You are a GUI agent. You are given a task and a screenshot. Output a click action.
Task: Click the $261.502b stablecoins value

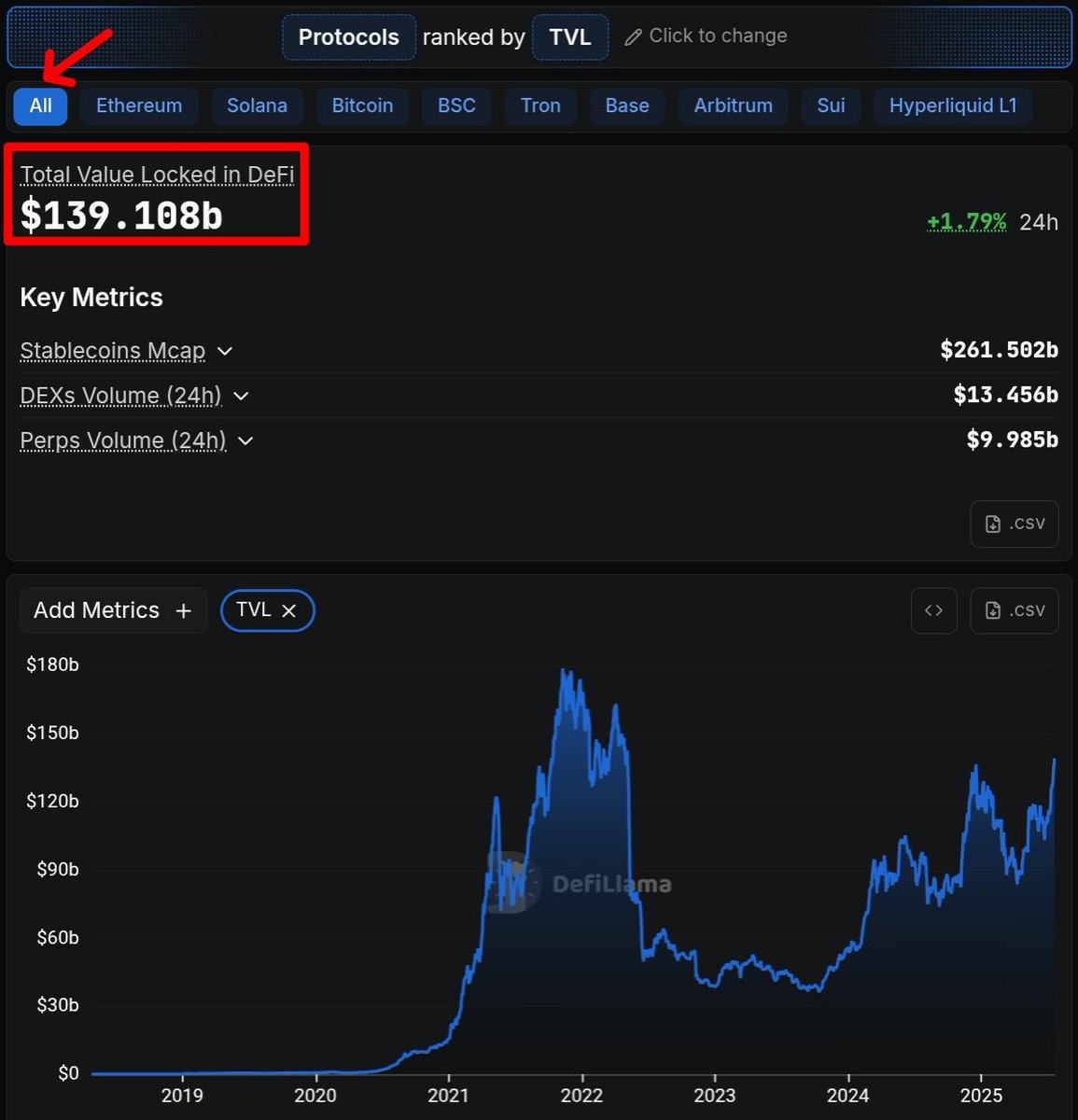tap(1000, 350)
